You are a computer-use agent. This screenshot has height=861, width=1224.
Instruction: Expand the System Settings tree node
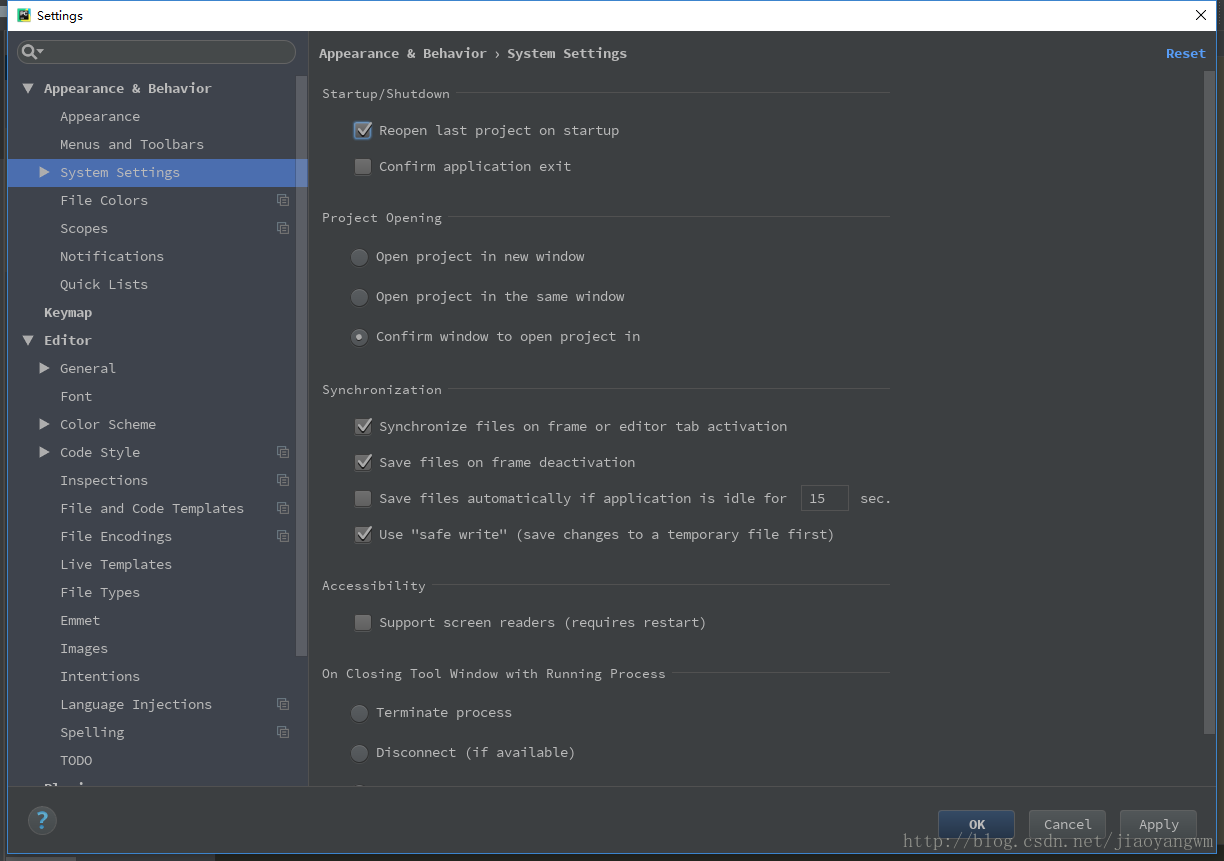(x=44, y=172)
